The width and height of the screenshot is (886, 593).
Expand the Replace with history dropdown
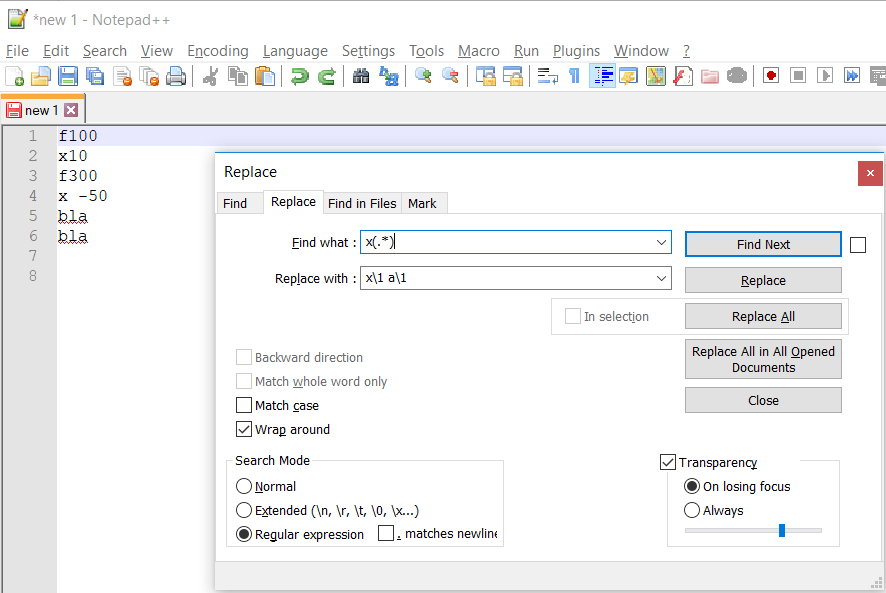coord(661,279)
